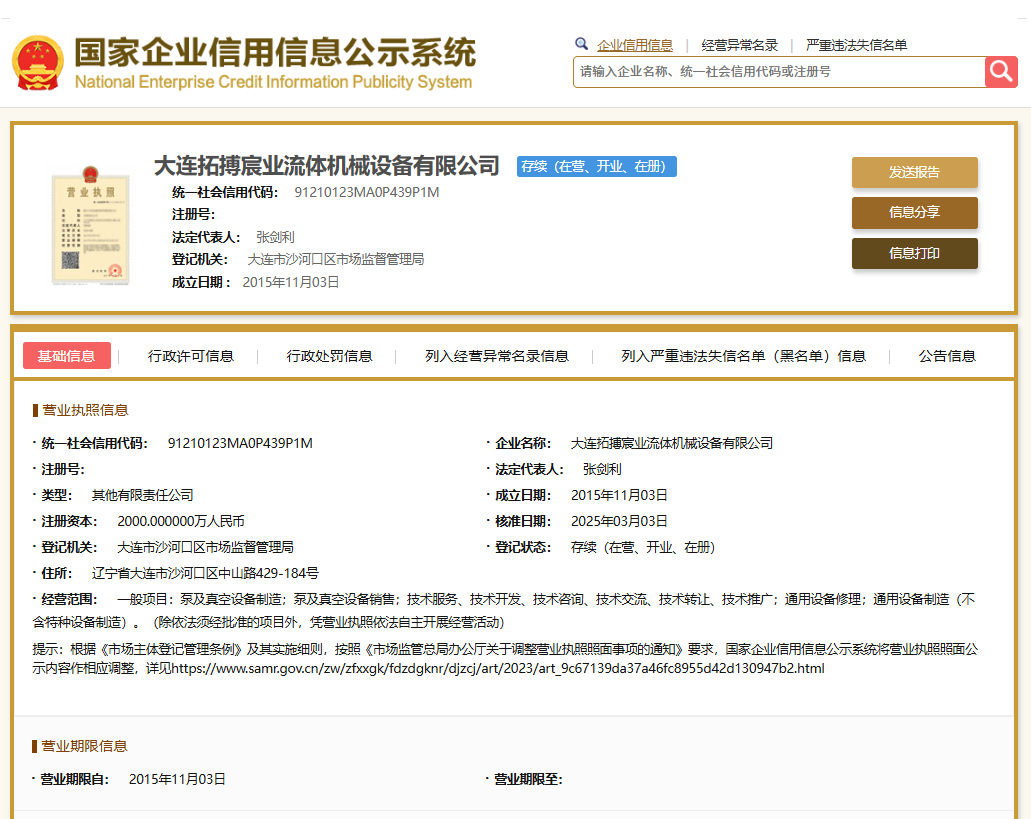Click the 发送报告 button
The image size is (1031, 819).
click(x=915, y=172)
